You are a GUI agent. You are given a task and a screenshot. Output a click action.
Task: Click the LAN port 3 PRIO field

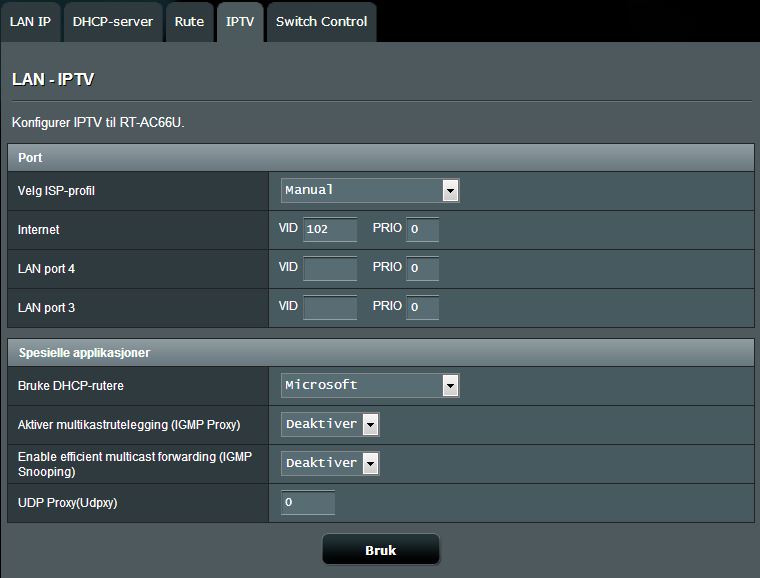click(x=423, y=307)
